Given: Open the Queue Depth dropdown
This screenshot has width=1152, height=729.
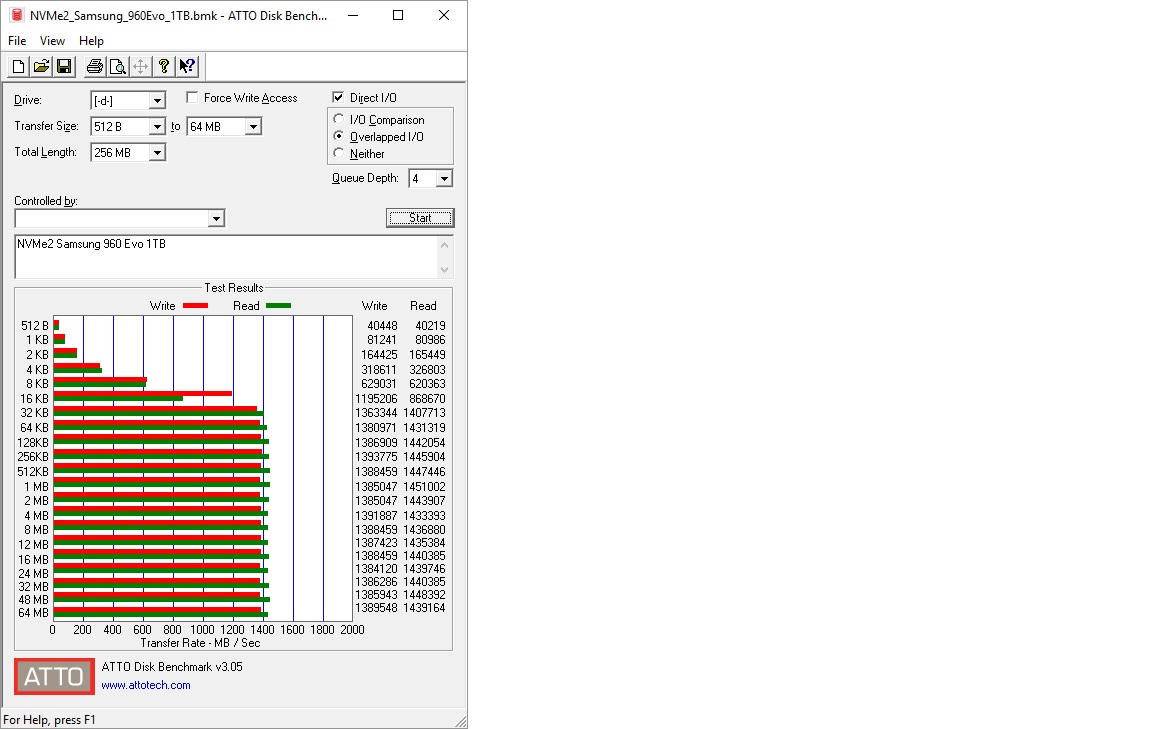Looking at the screenshot, I should click(444, 179).
